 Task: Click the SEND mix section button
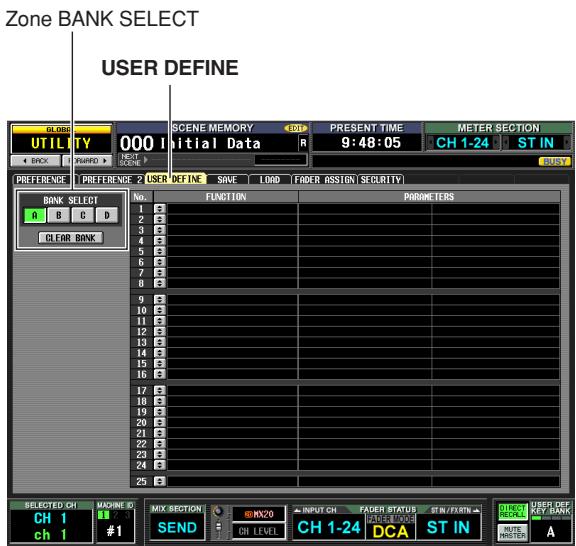(x=177, y=527)
